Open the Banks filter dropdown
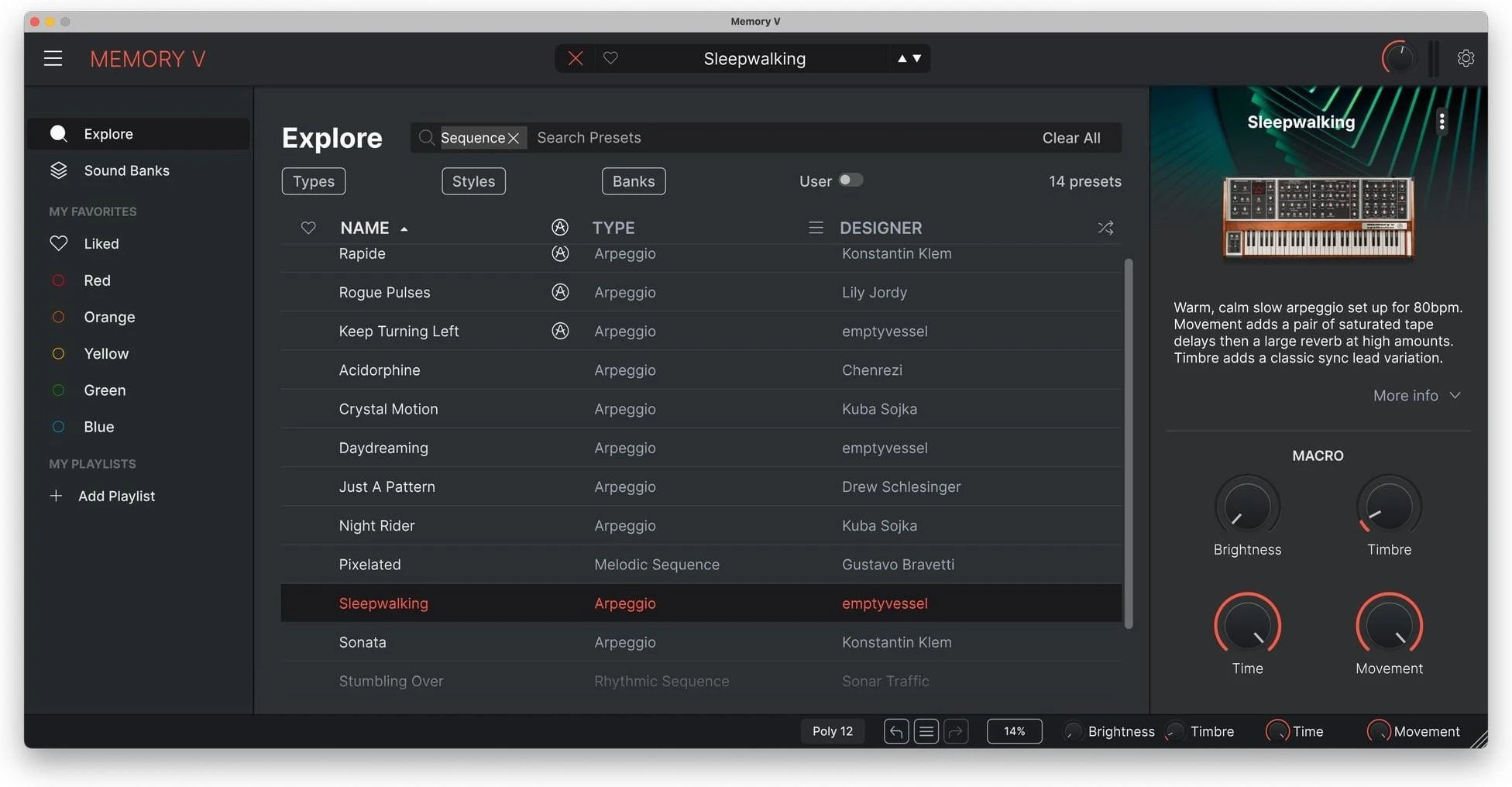 [x=634, y=181]
